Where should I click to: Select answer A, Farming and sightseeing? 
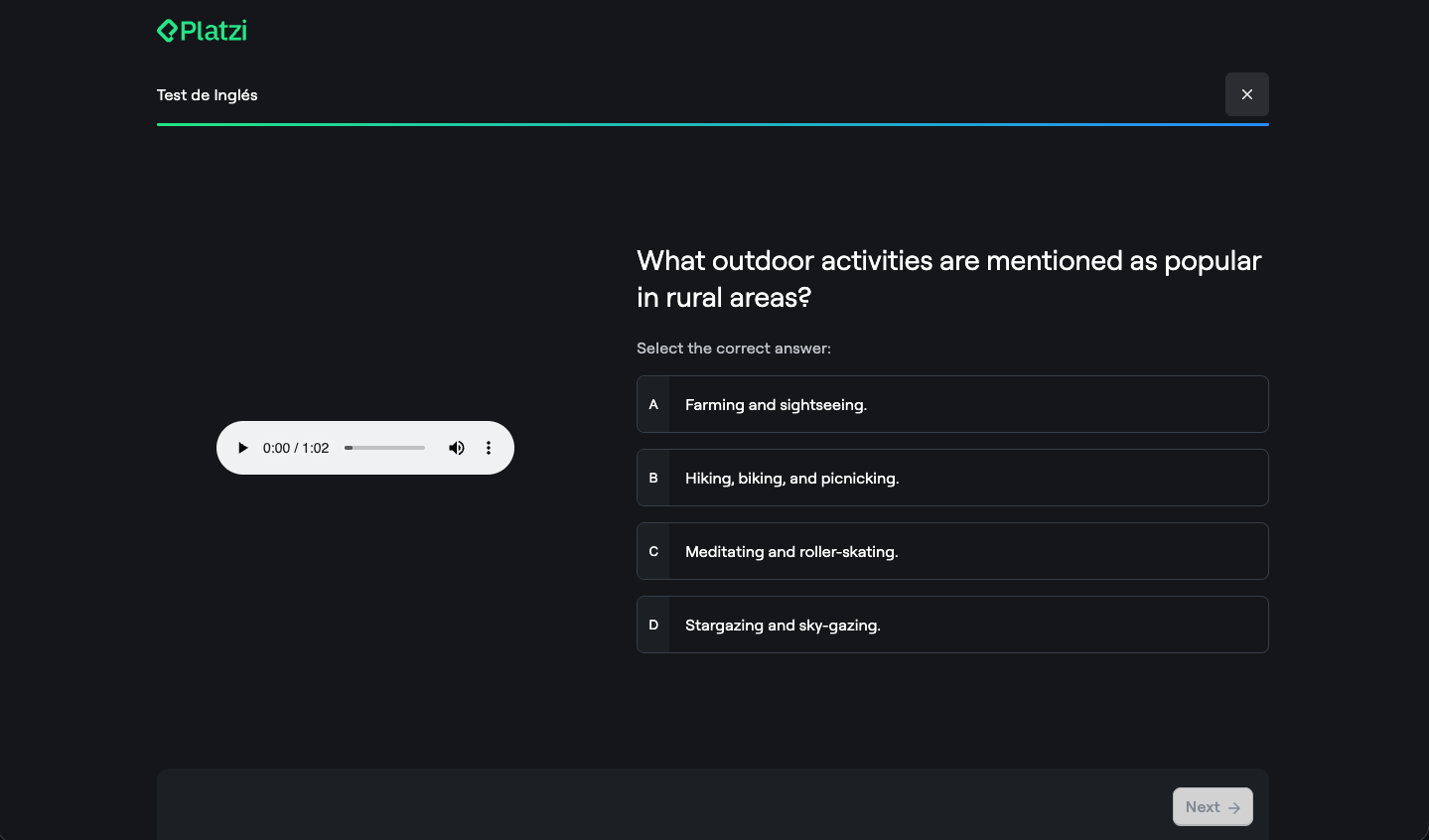click(951, 404)
